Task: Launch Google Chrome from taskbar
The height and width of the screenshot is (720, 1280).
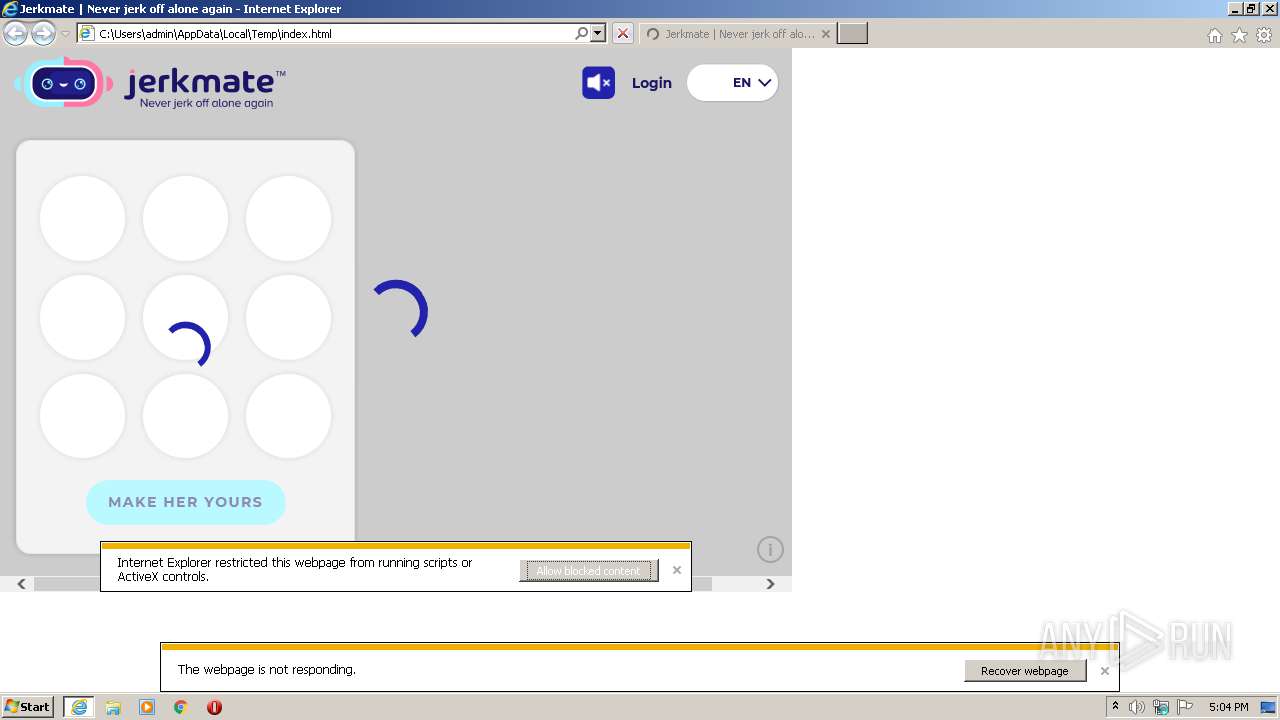Action: [181, 707]
